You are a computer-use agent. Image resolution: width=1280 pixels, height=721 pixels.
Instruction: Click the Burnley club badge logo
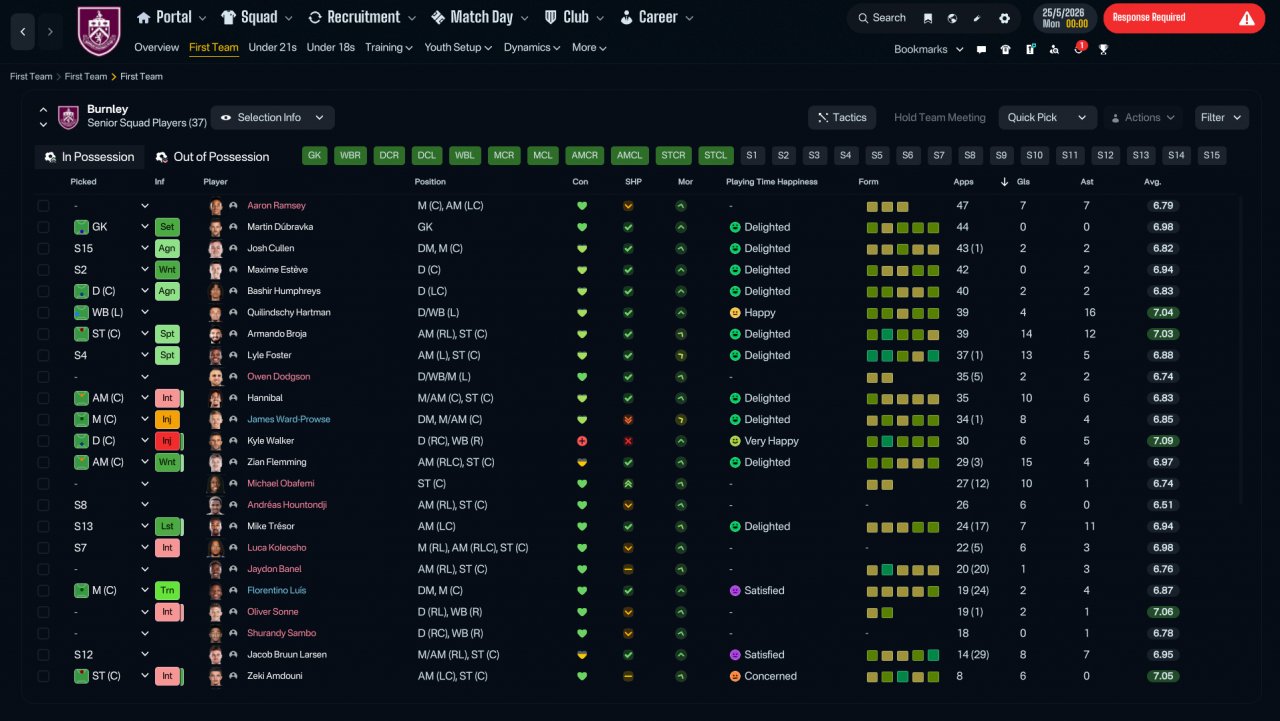click(99, 31)
